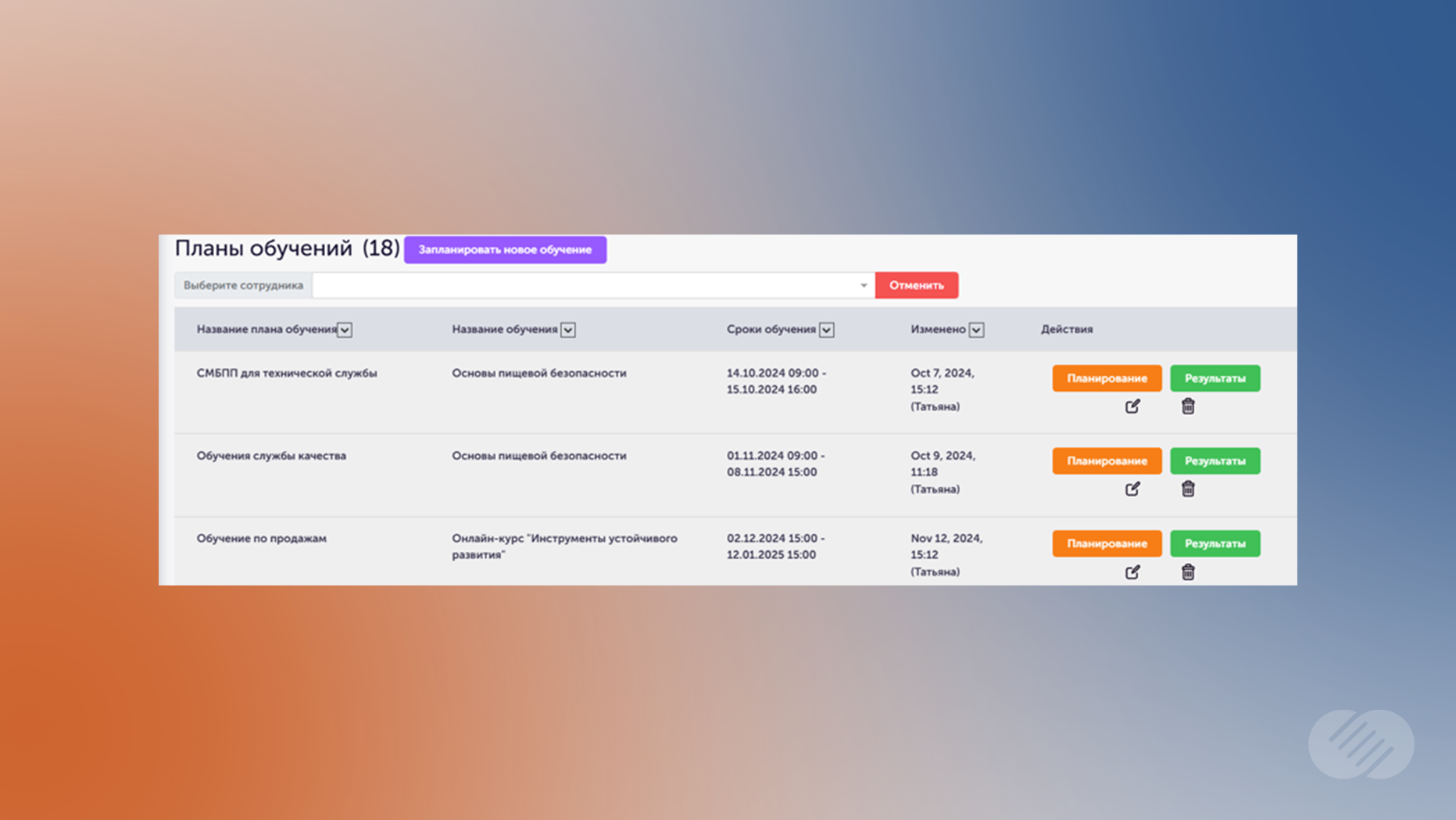Delete the Обучения службы качества plan
This screenshot has height=820, width=1456.
pyautogui.click(x=1188, y=489)
